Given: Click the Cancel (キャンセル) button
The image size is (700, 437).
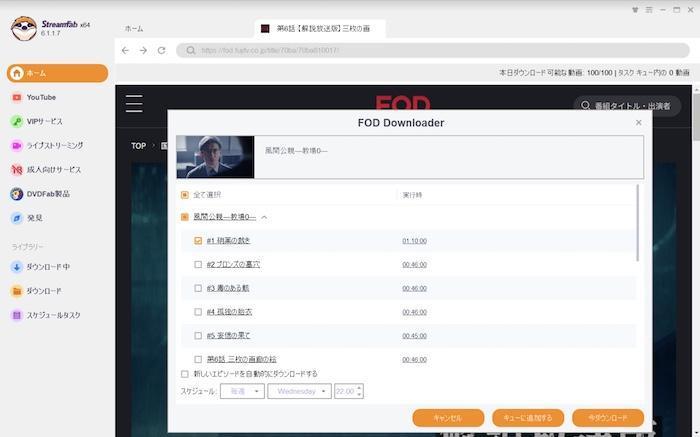Looking at the screenshot, I should [448, 418].
